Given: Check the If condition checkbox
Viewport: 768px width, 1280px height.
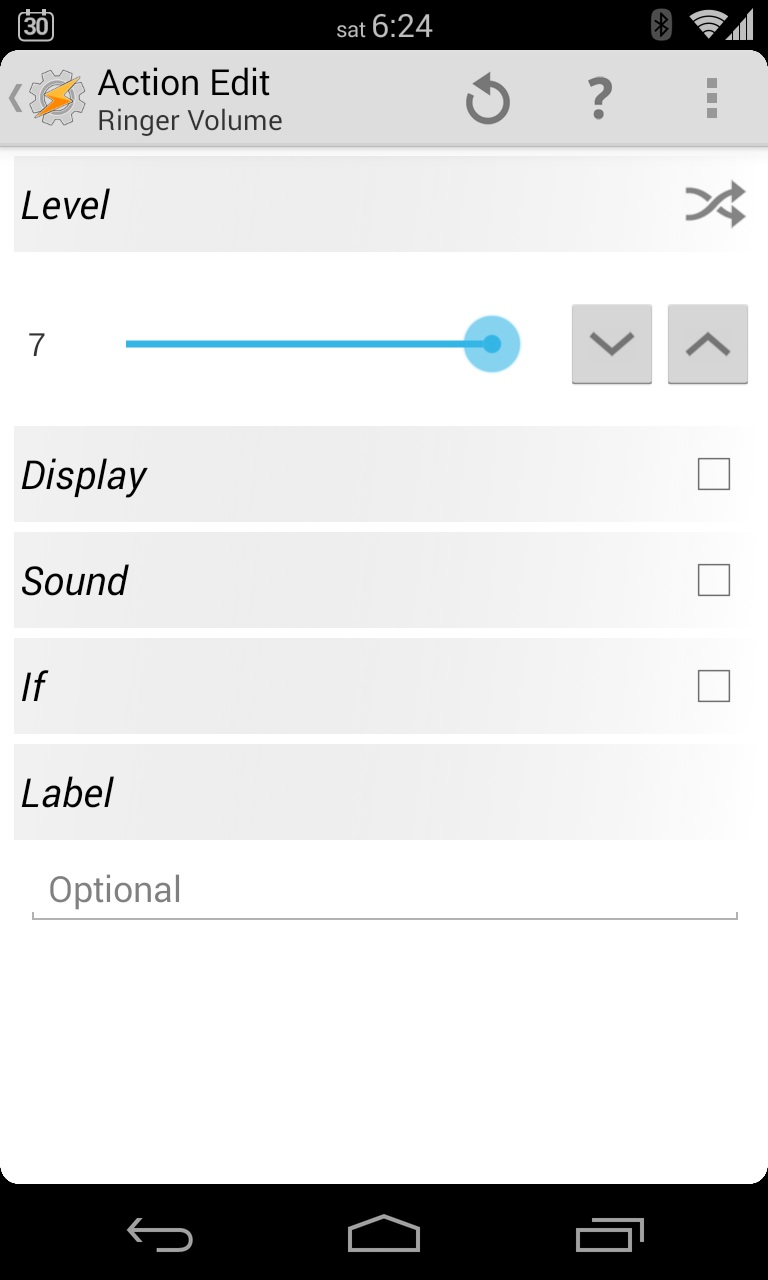Looking at the screenshot, I should 714,686.
